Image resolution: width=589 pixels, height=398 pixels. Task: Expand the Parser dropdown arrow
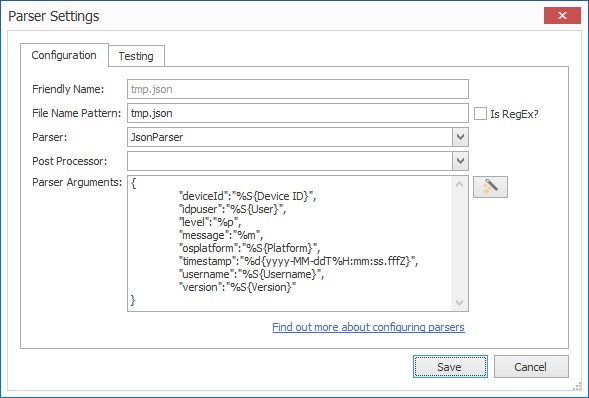point(460,137)
